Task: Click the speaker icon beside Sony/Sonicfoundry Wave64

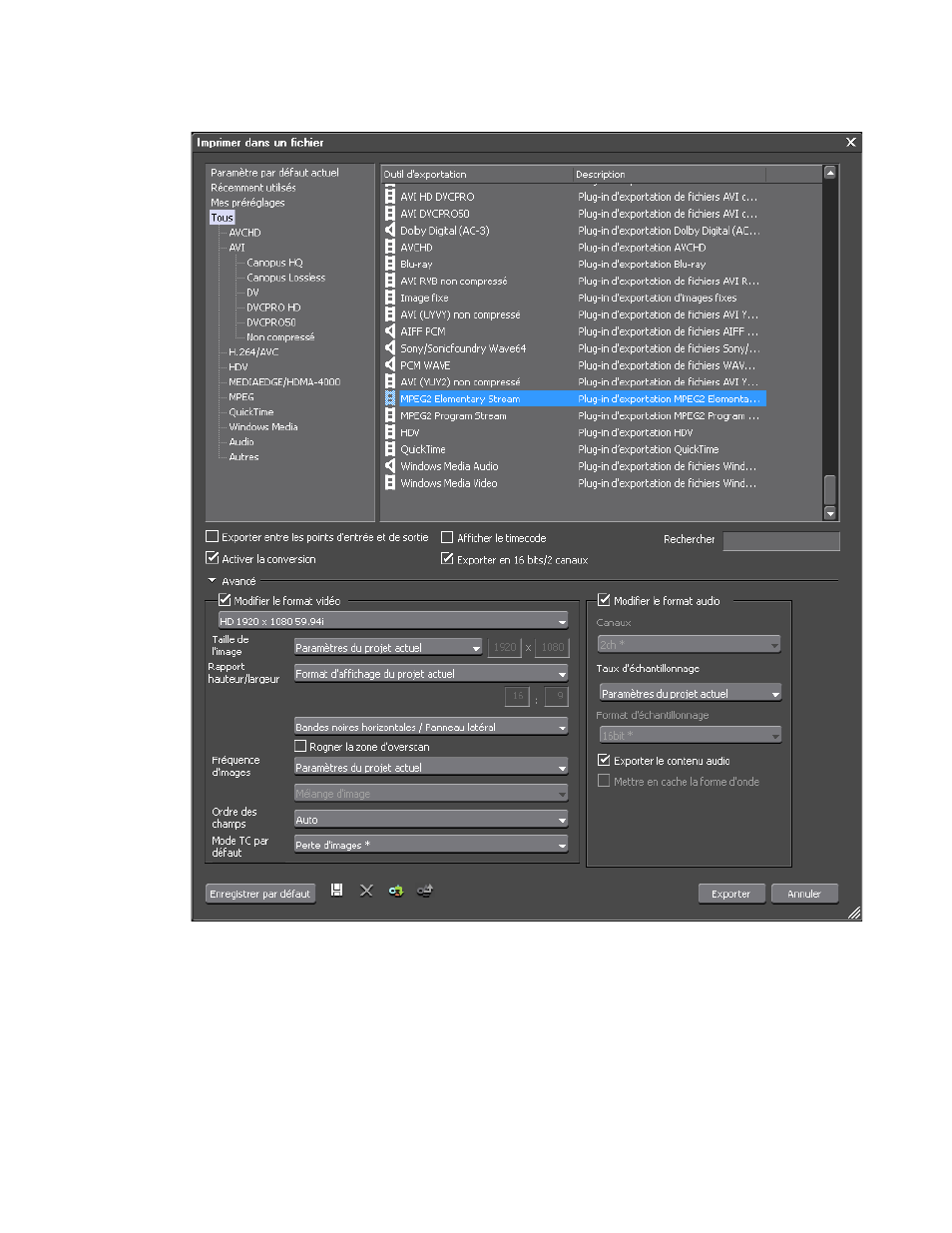Action: 390,348
